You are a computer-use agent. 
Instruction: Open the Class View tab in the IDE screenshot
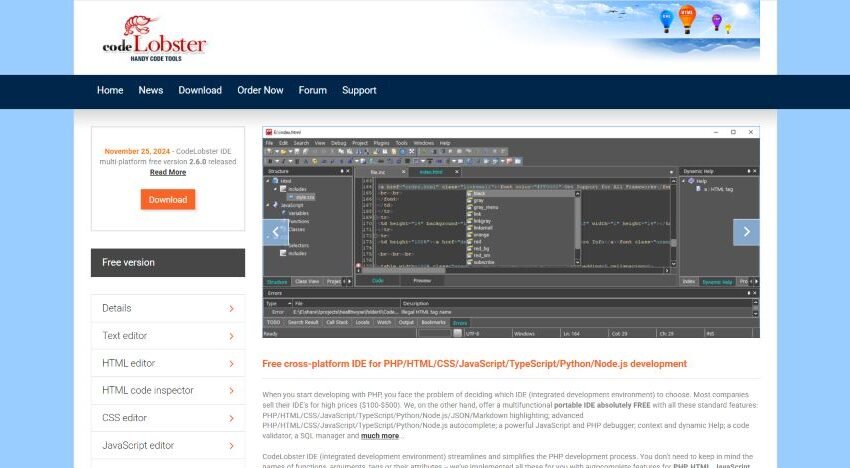coord(307,281)
